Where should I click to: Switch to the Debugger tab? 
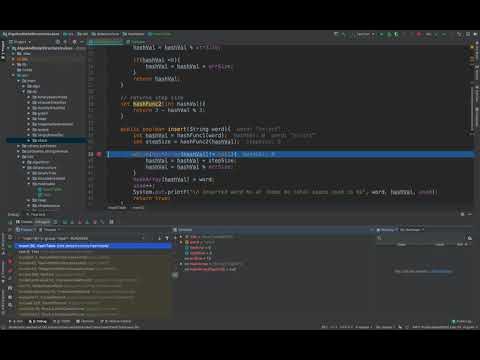click(42, 222)
